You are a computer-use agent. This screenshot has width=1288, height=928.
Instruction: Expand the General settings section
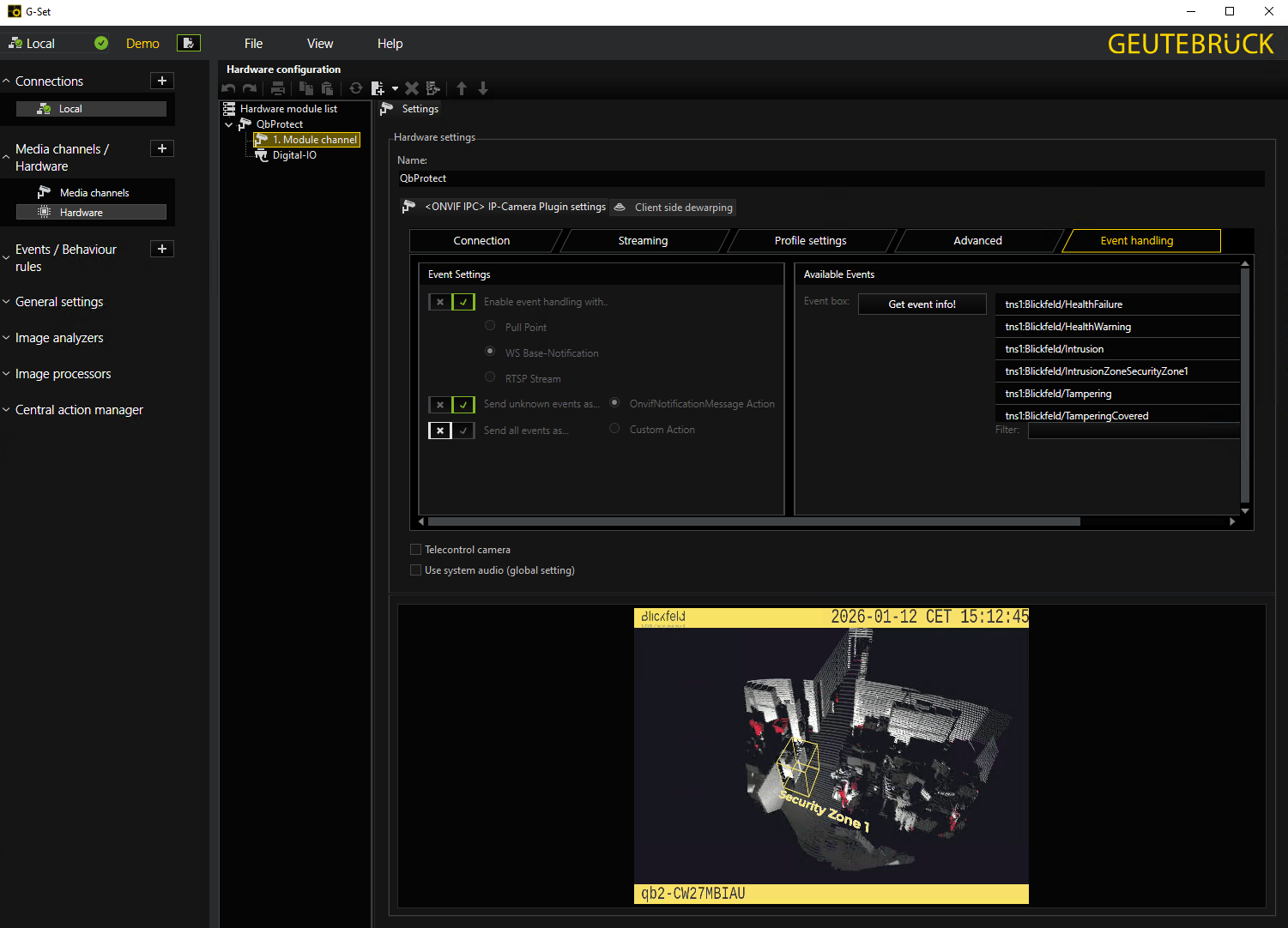59,302
